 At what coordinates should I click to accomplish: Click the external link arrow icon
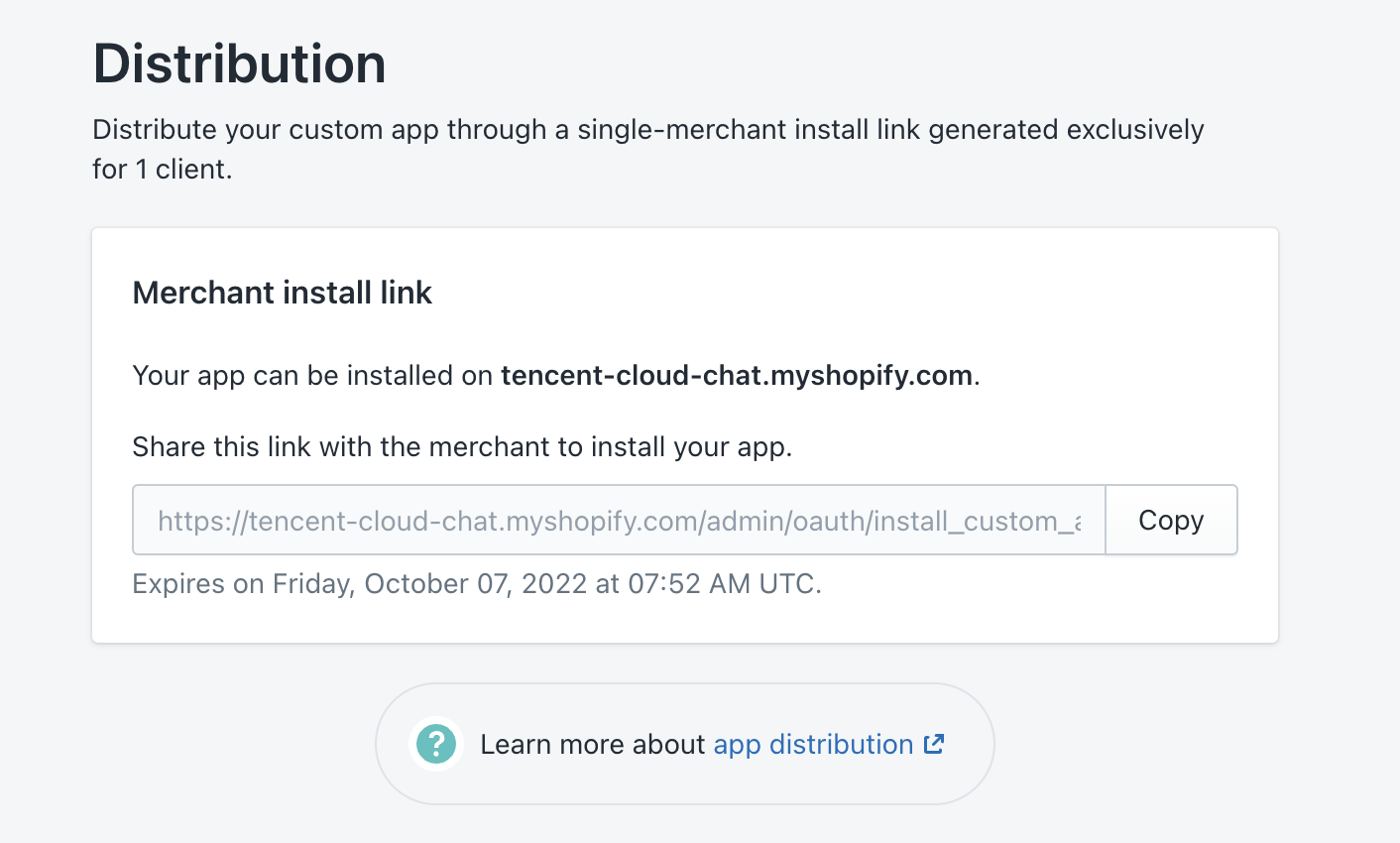coord(934,744)
